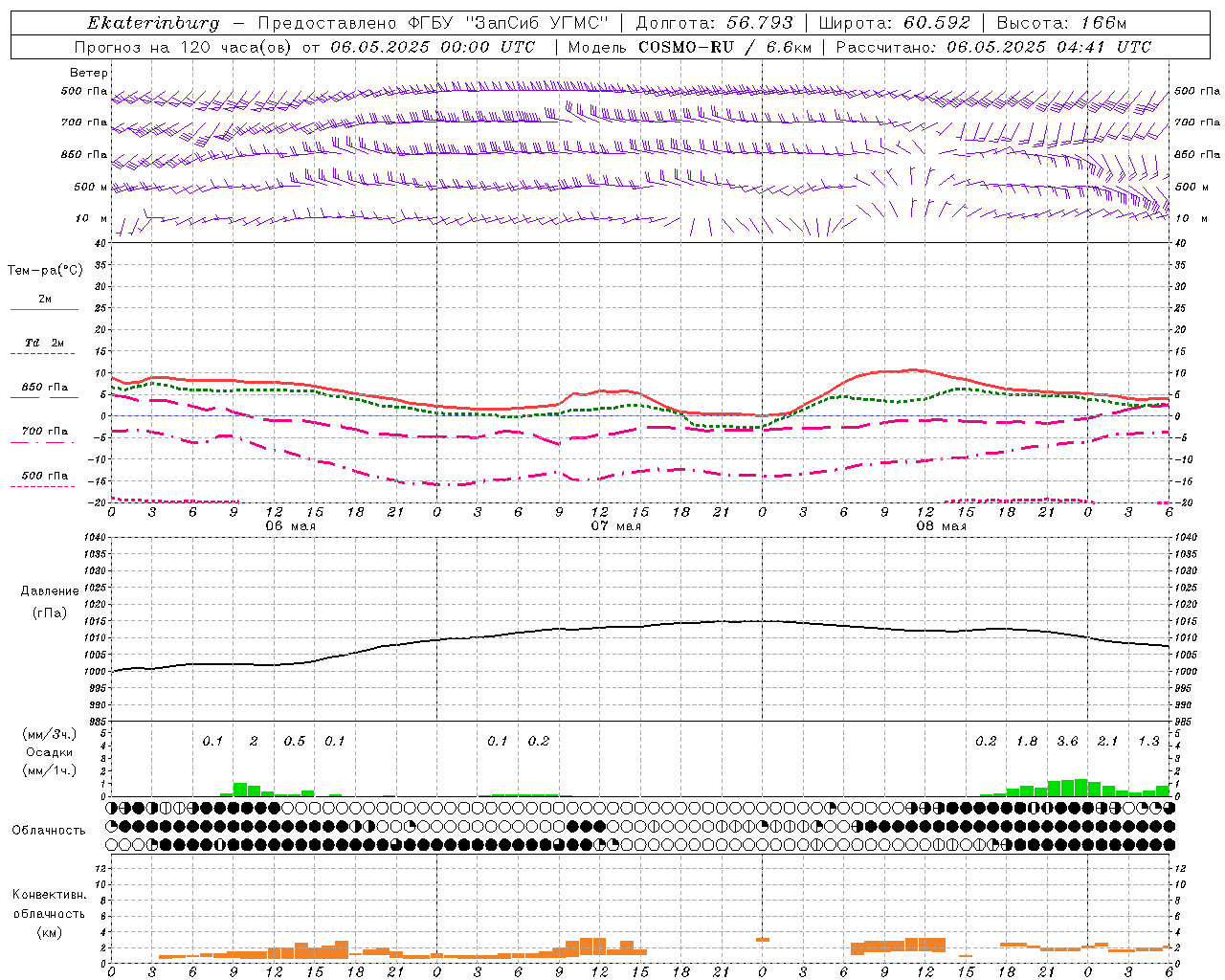Click the '500 гПа' temperature legend entry

tap(45, 476)
